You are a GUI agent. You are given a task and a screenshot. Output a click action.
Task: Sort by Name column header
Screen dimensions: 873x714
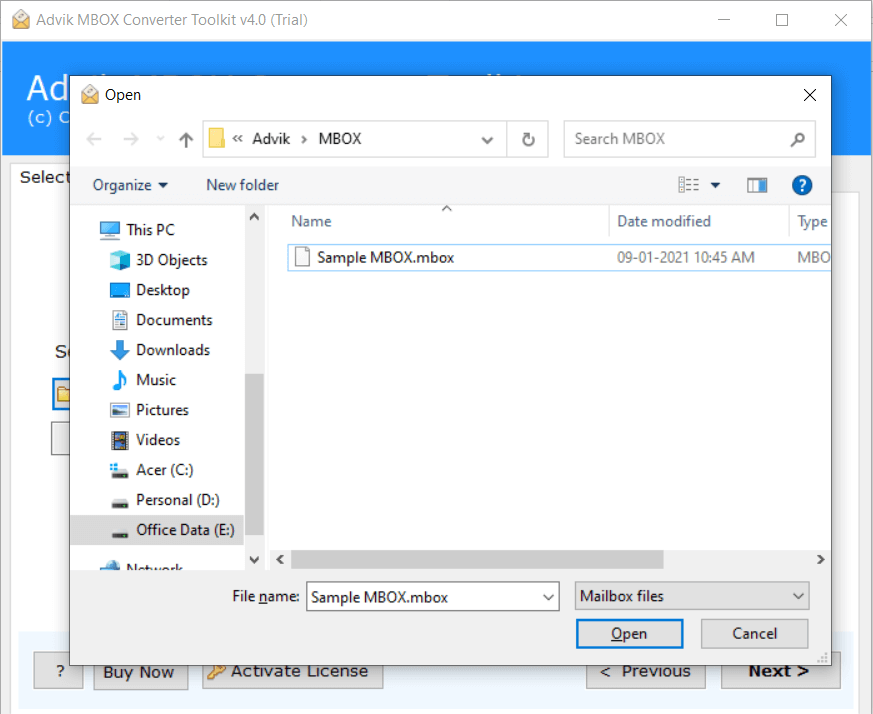point(311,221)
